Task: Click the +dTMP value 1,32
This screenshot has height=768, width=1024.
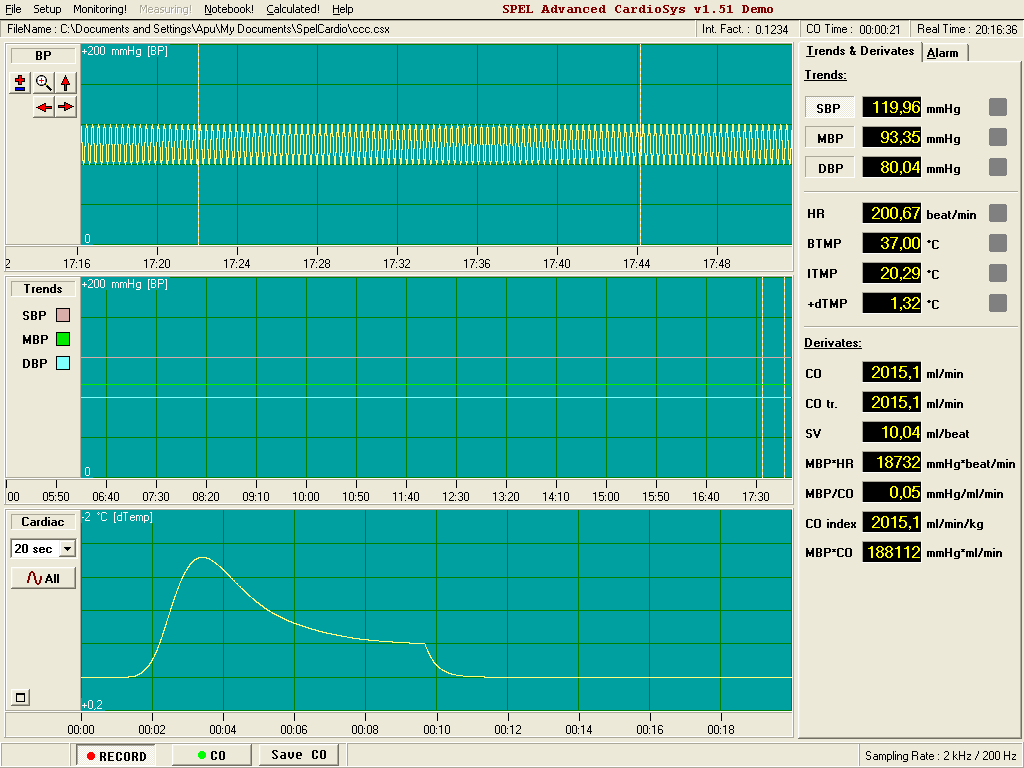Action: 891,303
